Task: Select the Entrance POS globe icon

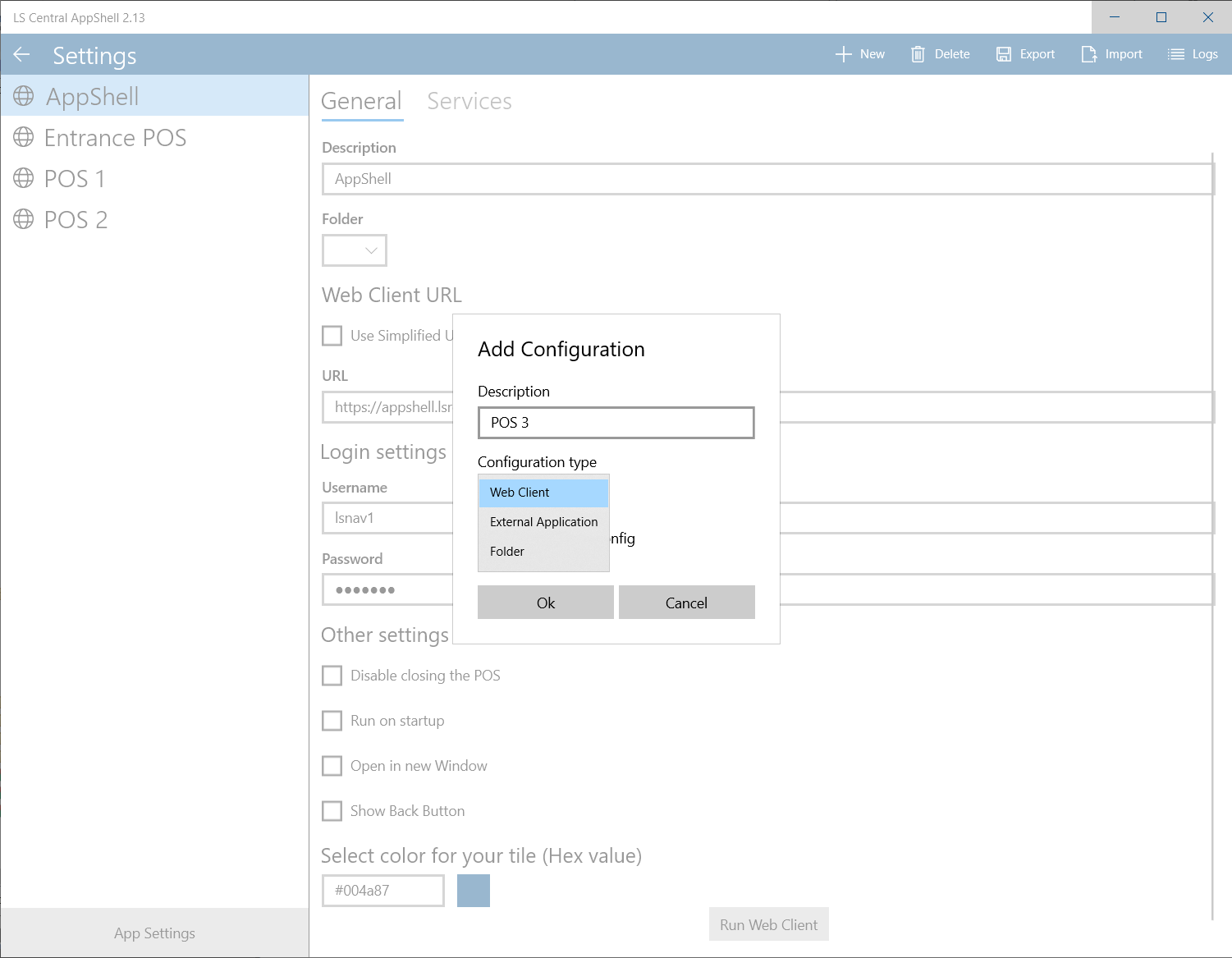Action: tap(24, 137)
